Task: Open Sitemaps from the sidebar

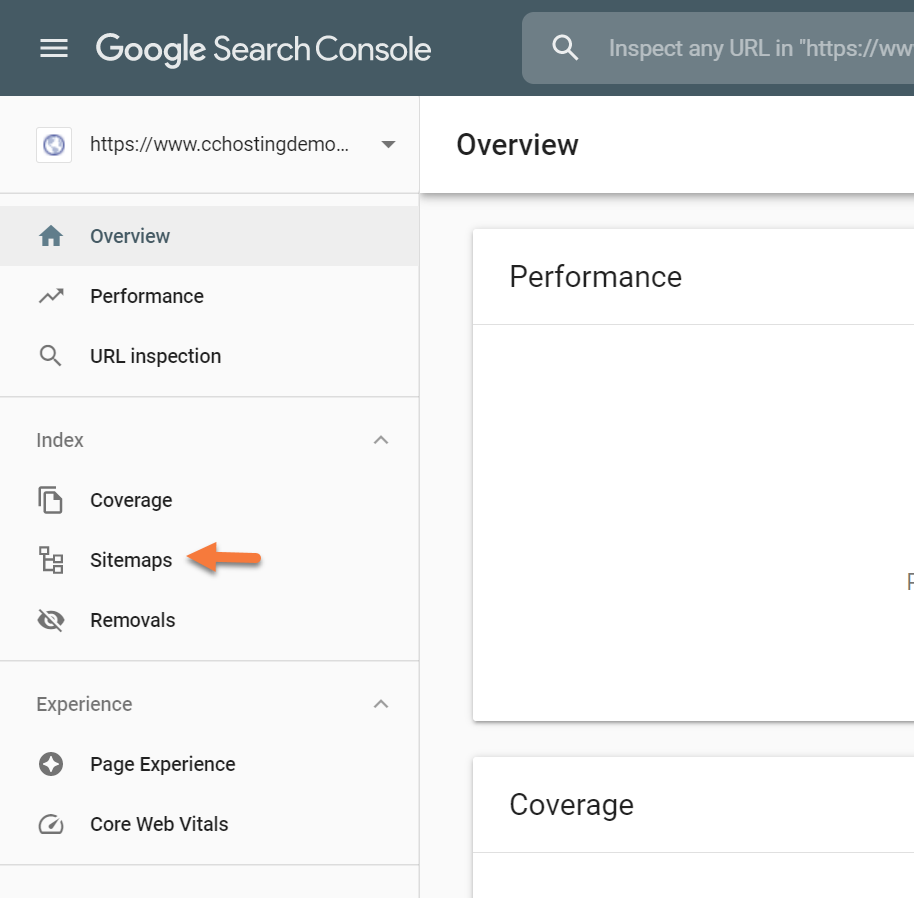Action: click(131, 560)
